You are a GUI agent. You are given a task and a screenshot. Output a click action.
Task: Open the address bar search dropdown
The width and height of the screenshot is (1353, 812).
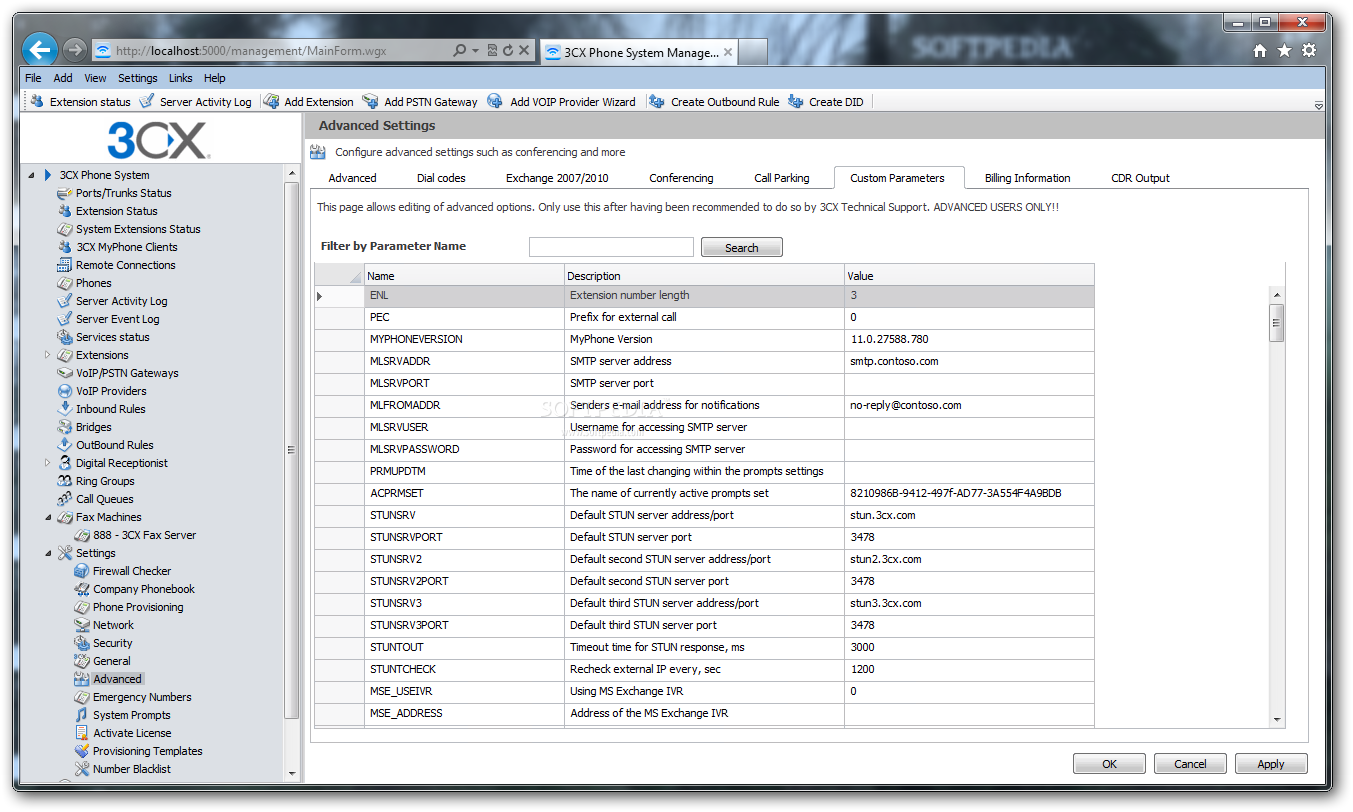tap(475, 50)
